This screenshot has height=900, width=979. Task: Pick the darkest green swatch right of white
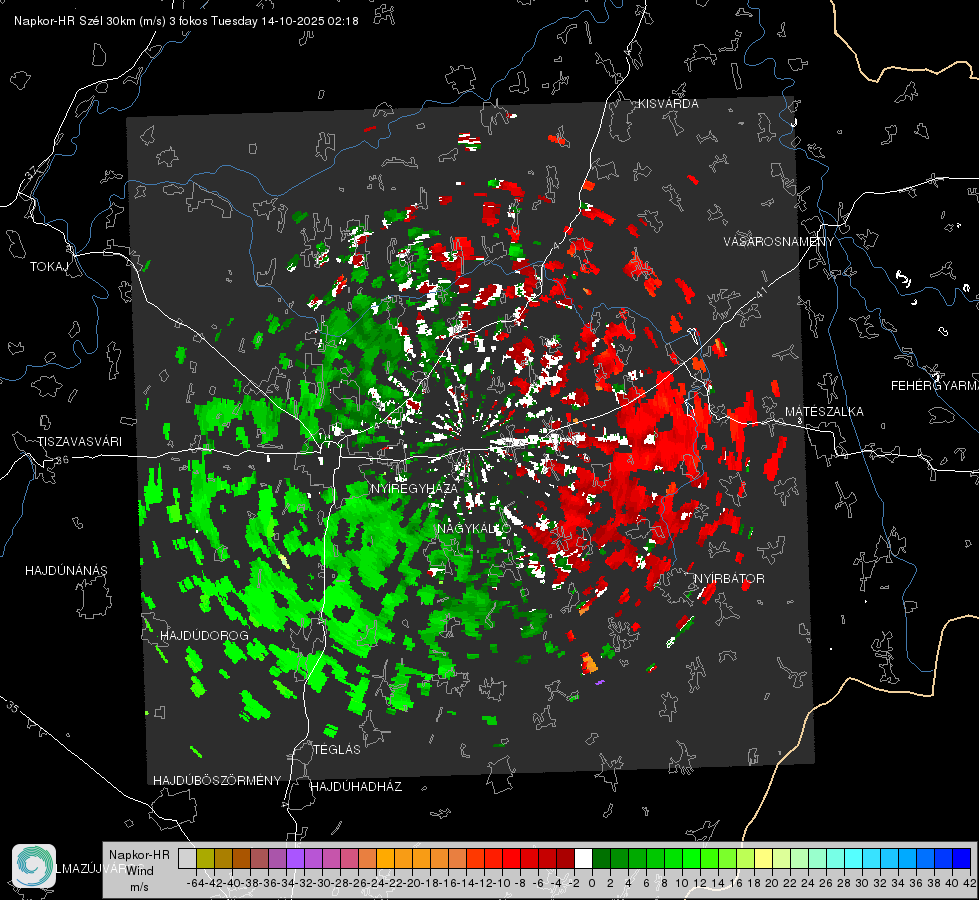click(601, 858)
